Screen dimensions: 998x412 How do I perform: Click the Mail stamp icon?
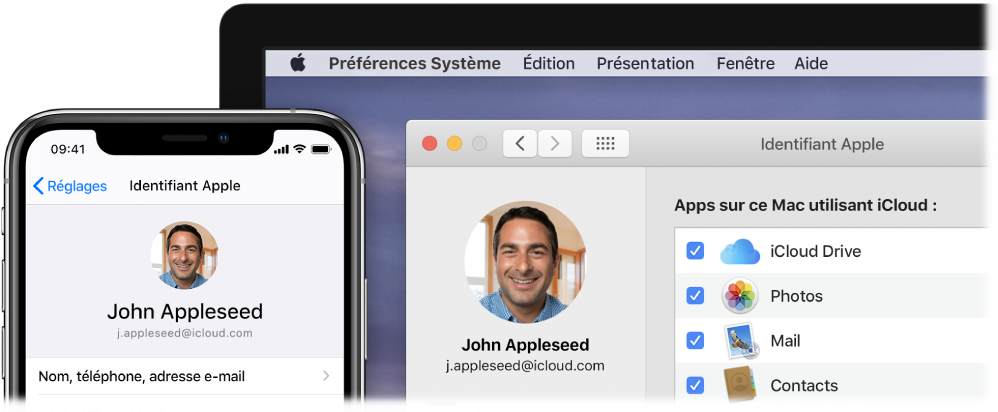coord(740,341)
